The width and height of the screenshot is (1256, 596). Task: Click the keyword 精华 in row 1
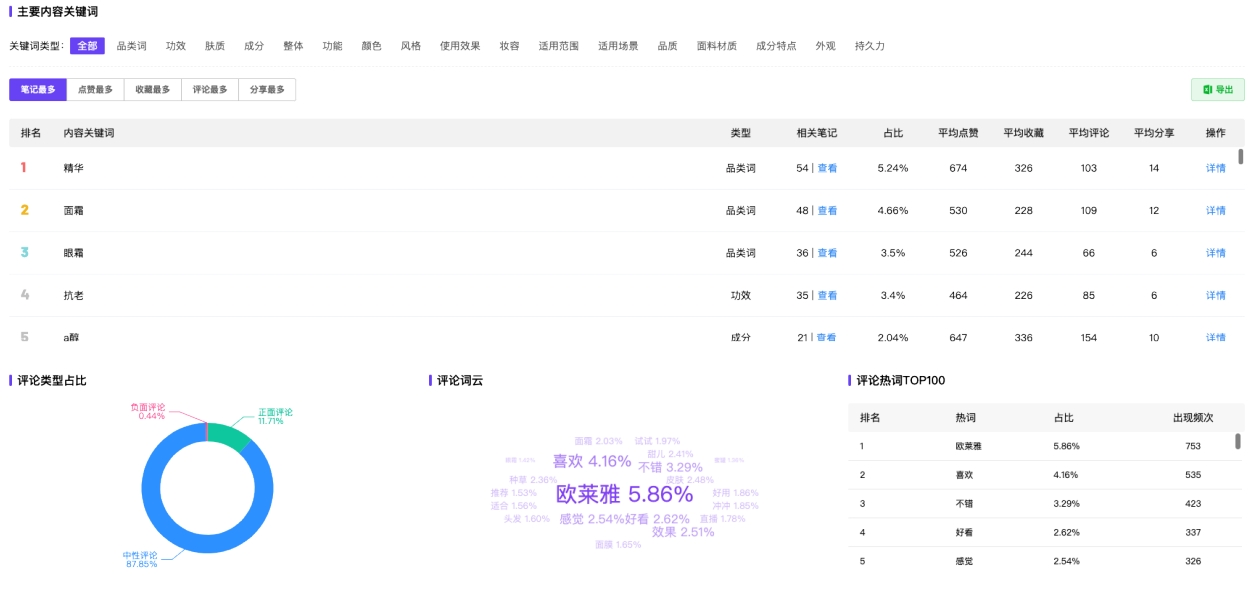point(73,168)
